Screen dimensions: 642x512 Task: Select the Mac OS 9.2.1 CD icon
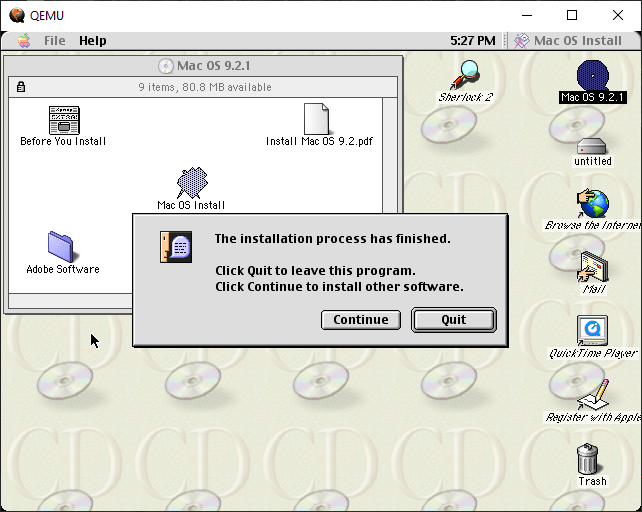592,76
